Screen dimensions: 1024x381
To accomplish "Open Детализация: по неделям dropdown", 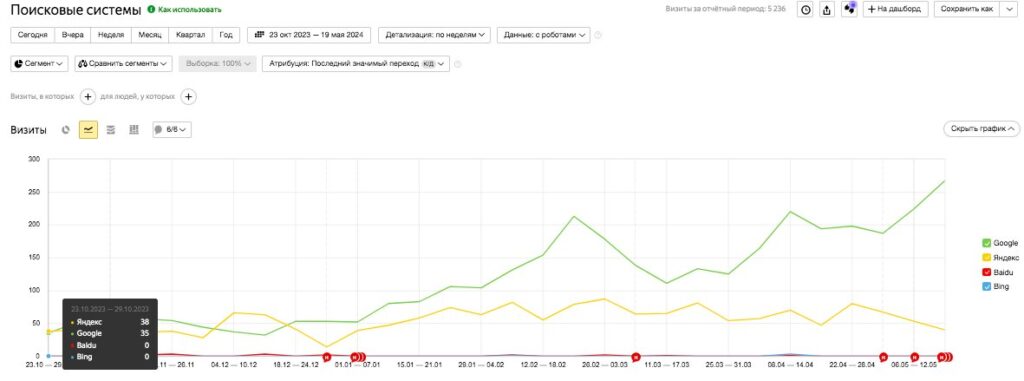I will pos(434,35).
